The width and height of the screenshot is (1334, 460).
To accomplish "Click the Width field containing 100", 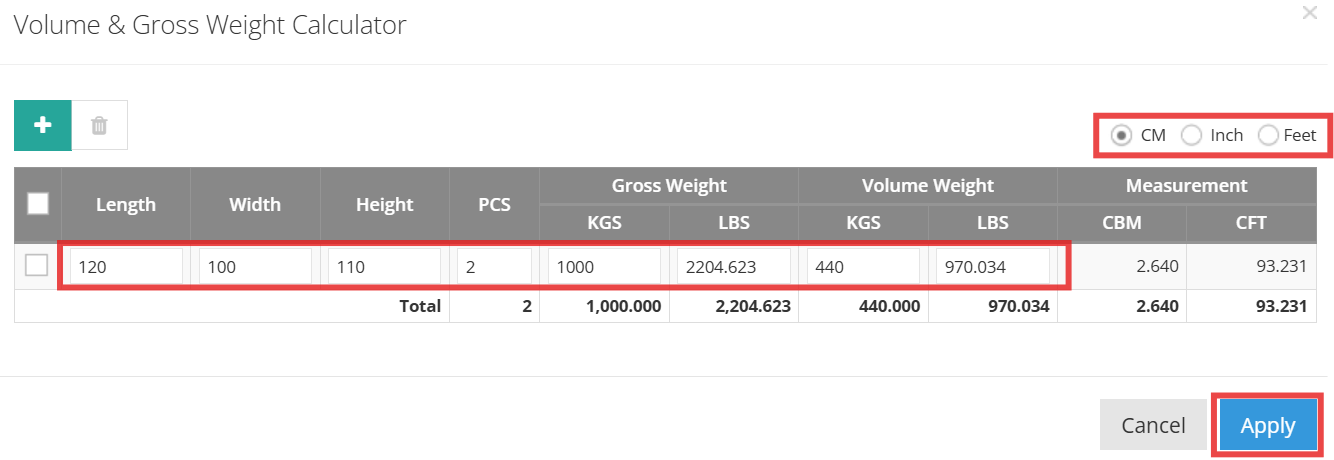I will pyautogui.click(x=255, y=267).
